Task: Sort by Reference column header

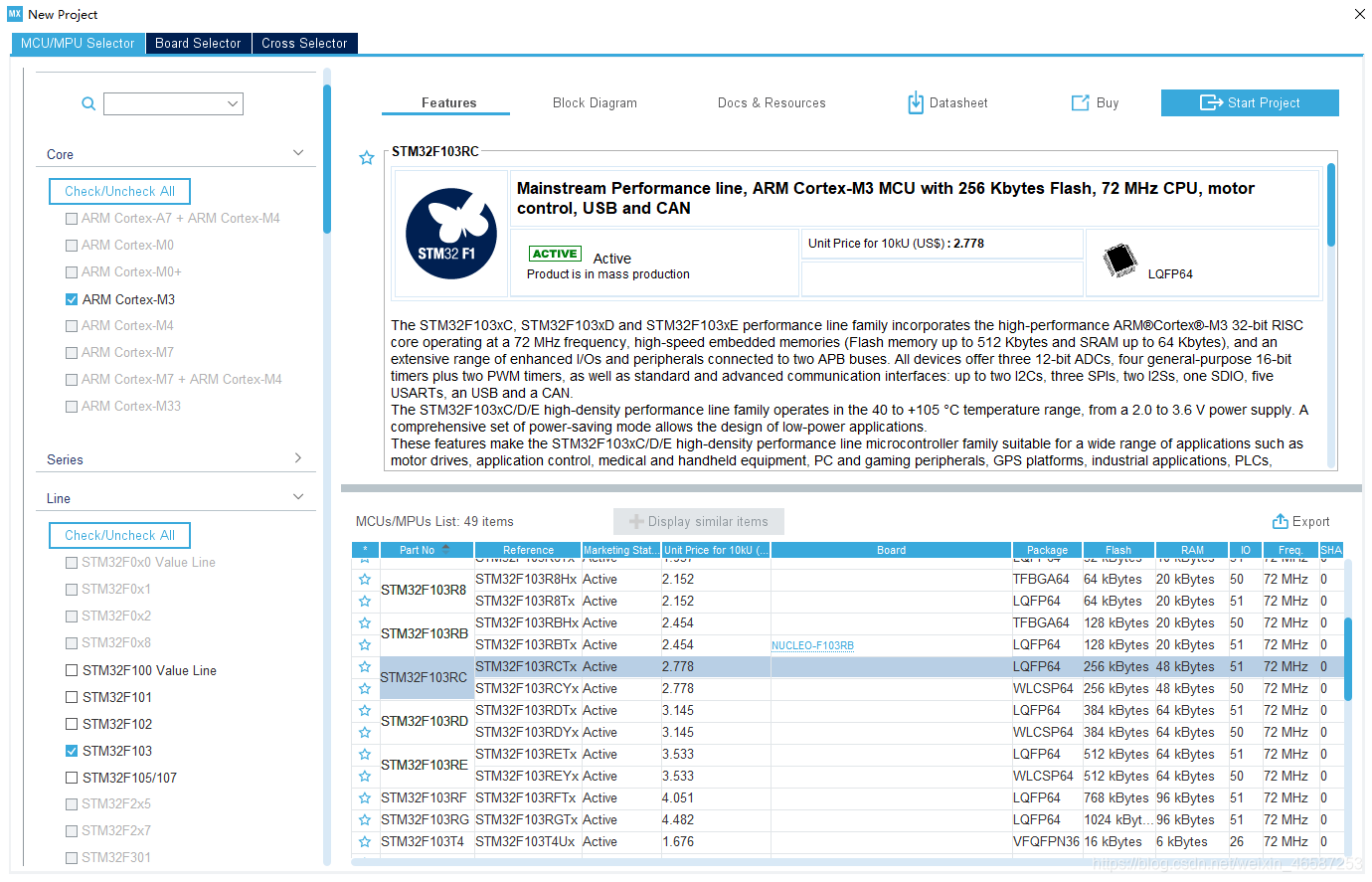Action: point(528,550)
